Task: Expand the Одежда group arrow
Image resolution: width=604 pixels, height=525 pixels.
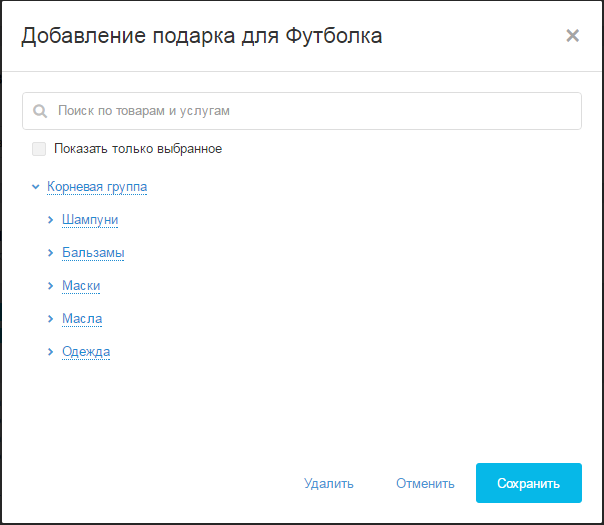Action: pyautogui.click(x=50, y=352)
